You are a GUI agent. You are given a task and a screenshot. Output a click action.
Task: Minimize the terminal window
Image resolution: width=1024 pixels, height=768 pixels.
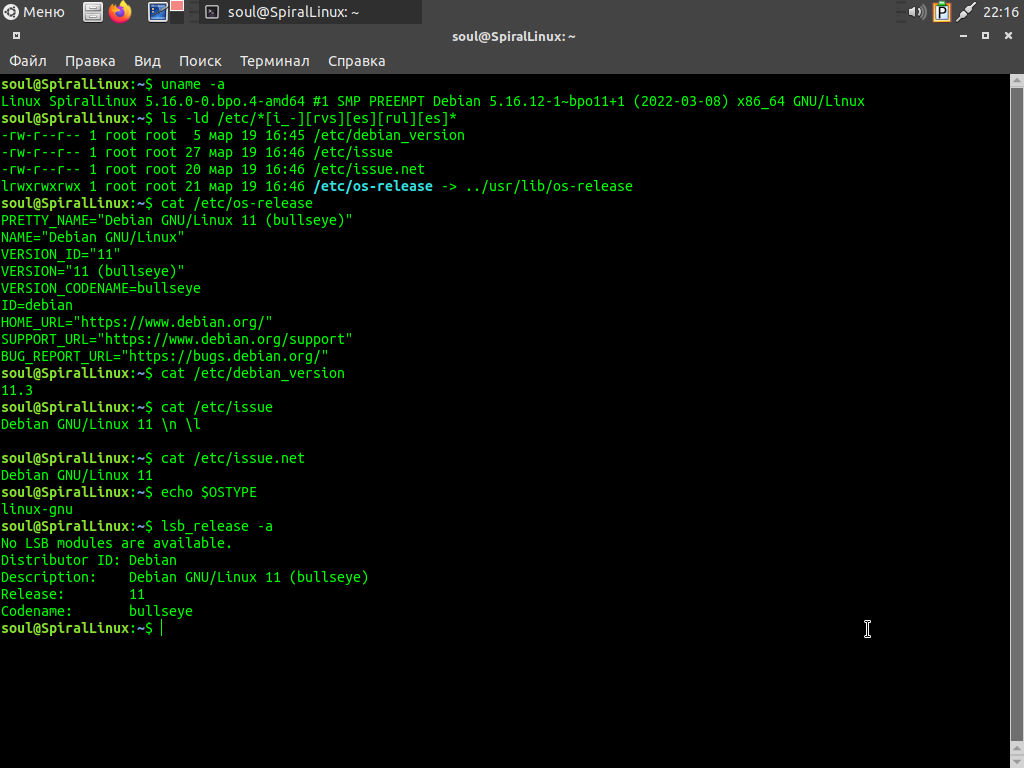(x=963, y=36)
